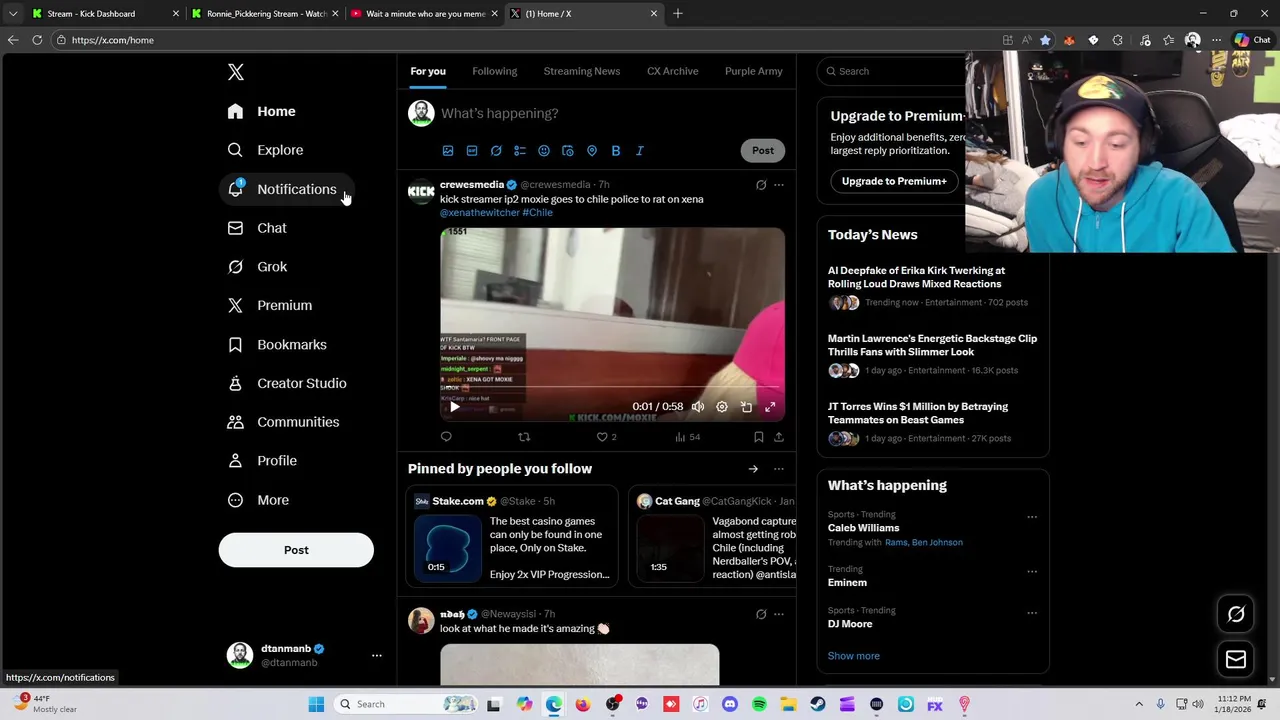Schedule the post using the calendar icon
This screenshot has width=1280, height=720.
[568, 151]
